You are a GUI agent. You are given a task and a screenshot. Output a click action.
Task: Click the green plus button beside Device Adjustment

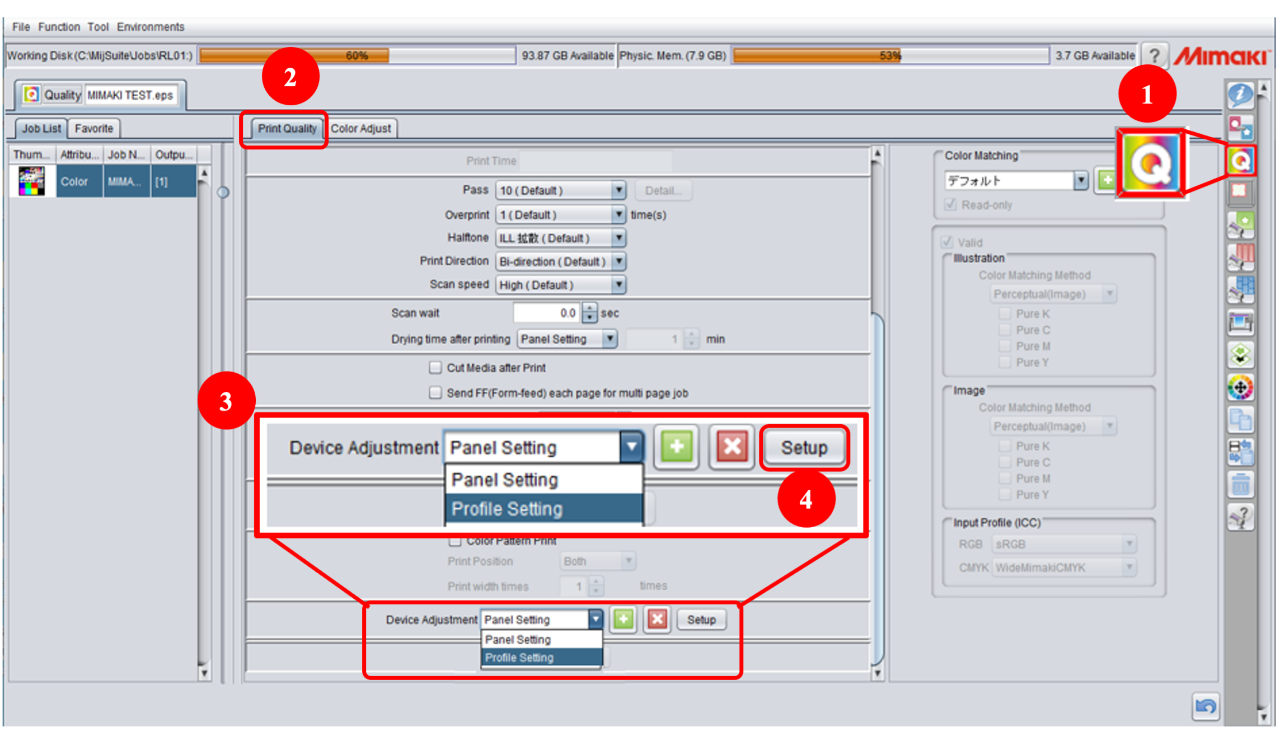pos(677,447)
